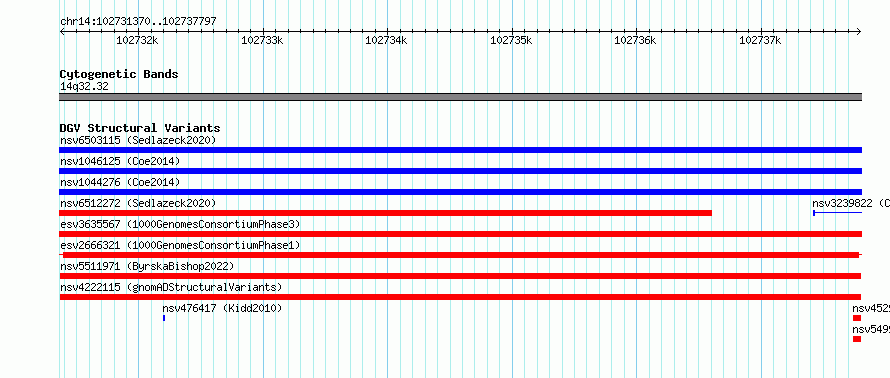Open nsv4222115 (gnomADStructuralVariants) label

[x=171, y=287]
